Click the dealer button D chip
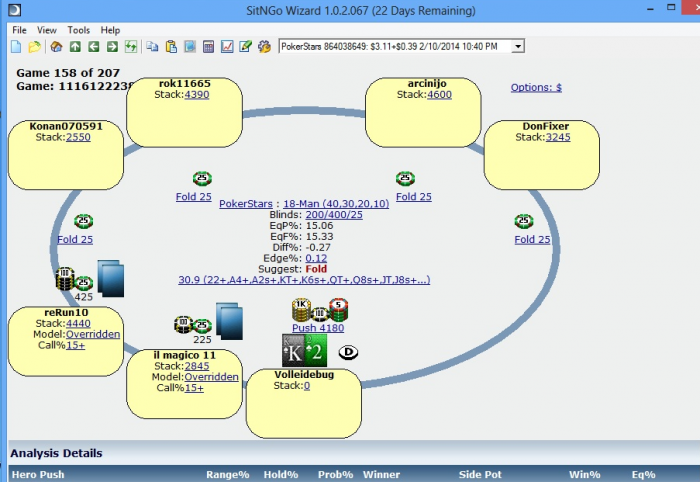Screen dimensions: 700x482 348,353
